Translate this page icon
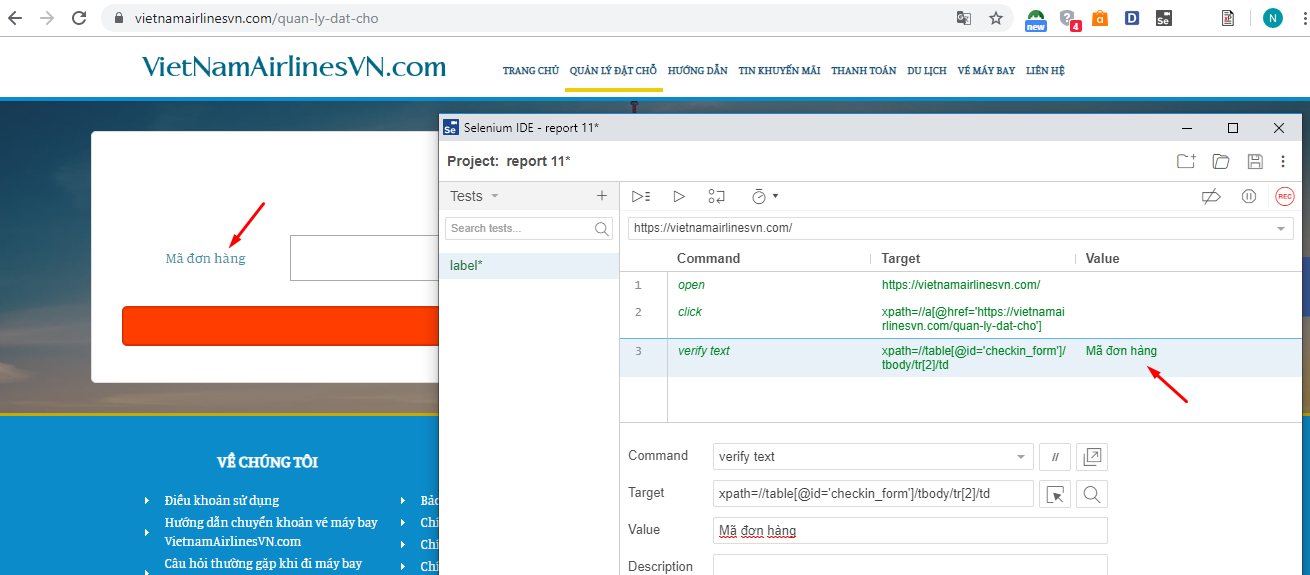Image resolution: width=1310 pixels, height=575 pixels. coord(964,18)
